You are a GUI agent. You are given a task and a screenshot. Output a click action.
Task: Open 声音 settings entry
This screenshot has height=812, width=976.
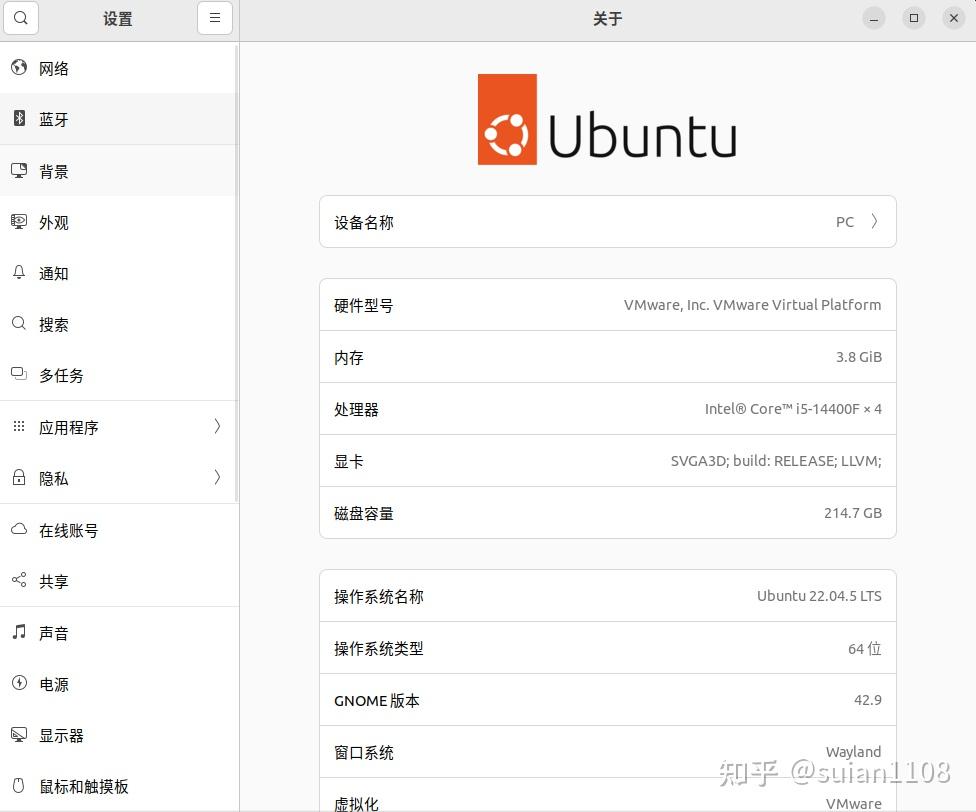click(x=118, y=632)
